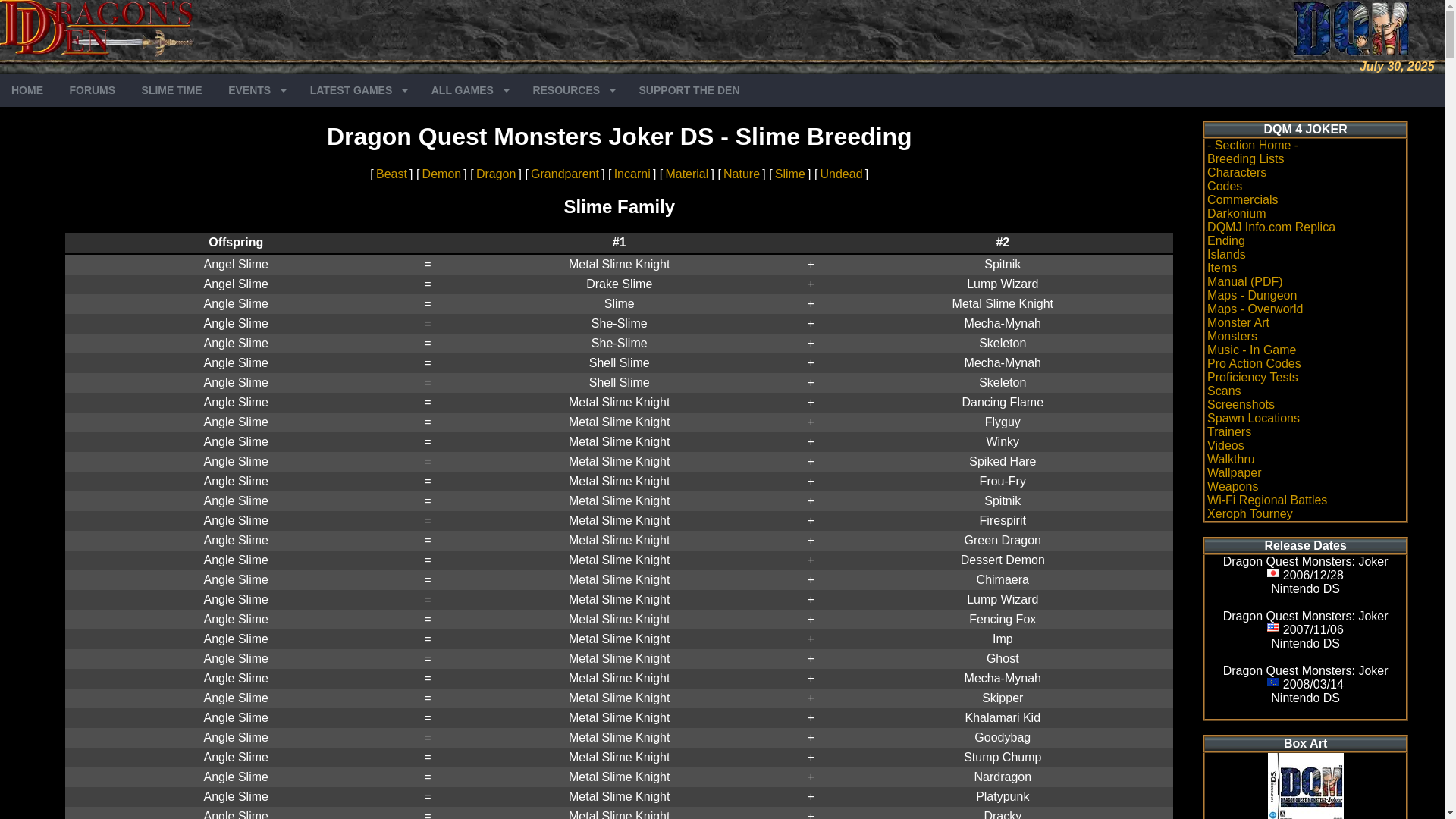The height and width of the screenshot is (819, 1456).
Task: Open DQMJ Info.com Replica link
Action: [1271, 227]
